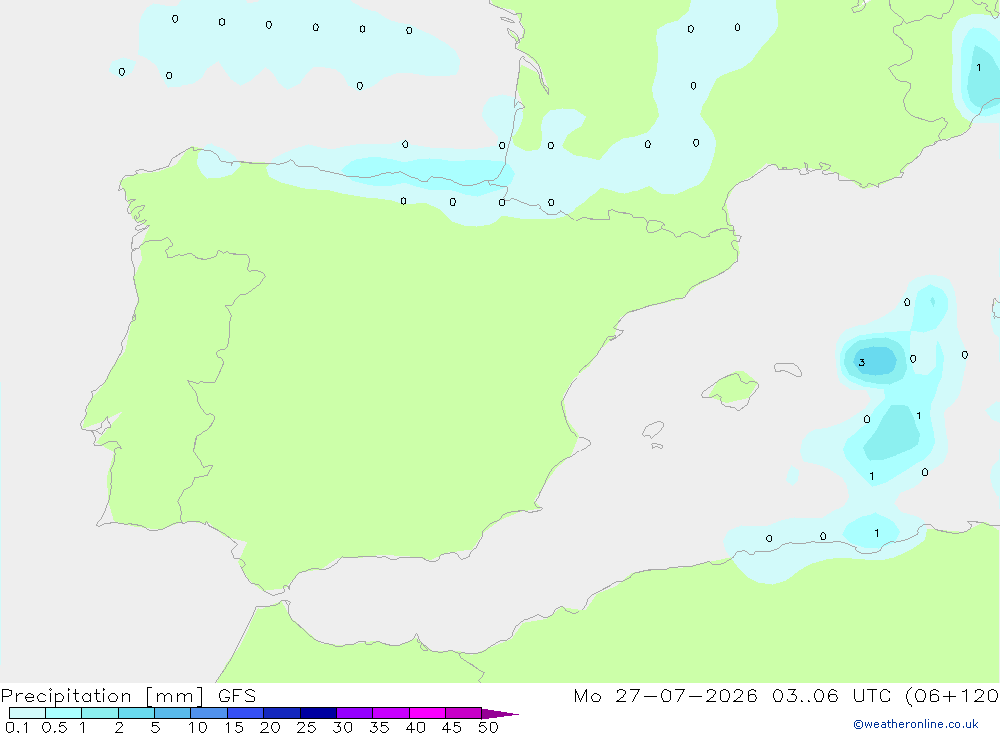Click the Ibiza island outline on the map
Viewport: 1000px width, 733px height.
pyautogui.click(x=653, y=429)
